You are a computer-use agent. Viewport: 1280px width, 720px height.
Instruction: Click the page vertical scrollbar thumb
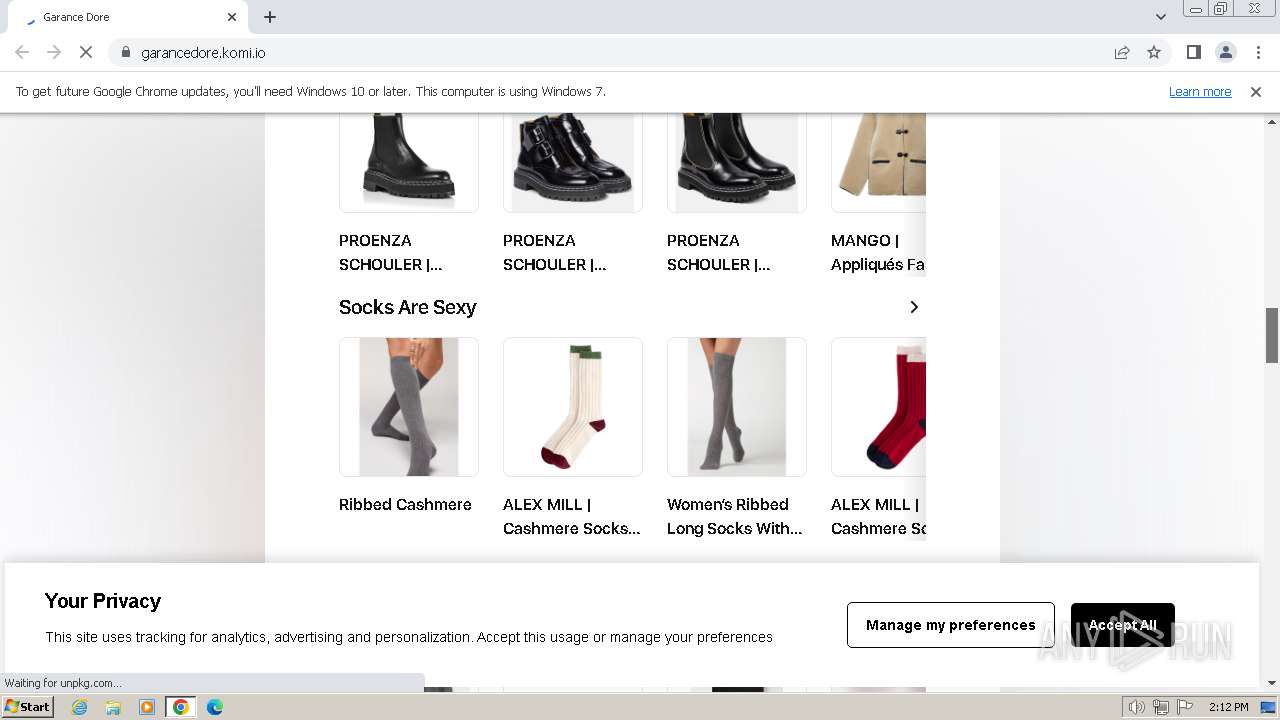click(1272, 335)
